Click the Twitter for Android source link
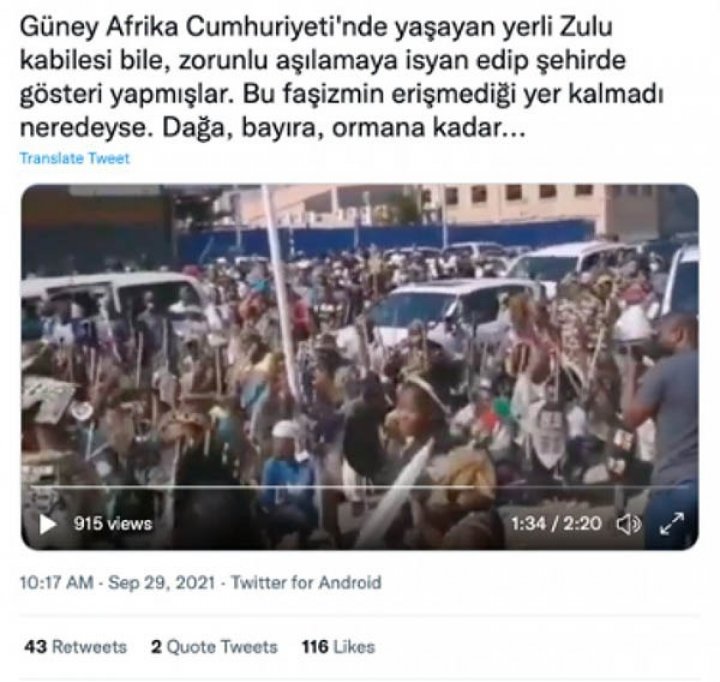 tap(306, 583)
